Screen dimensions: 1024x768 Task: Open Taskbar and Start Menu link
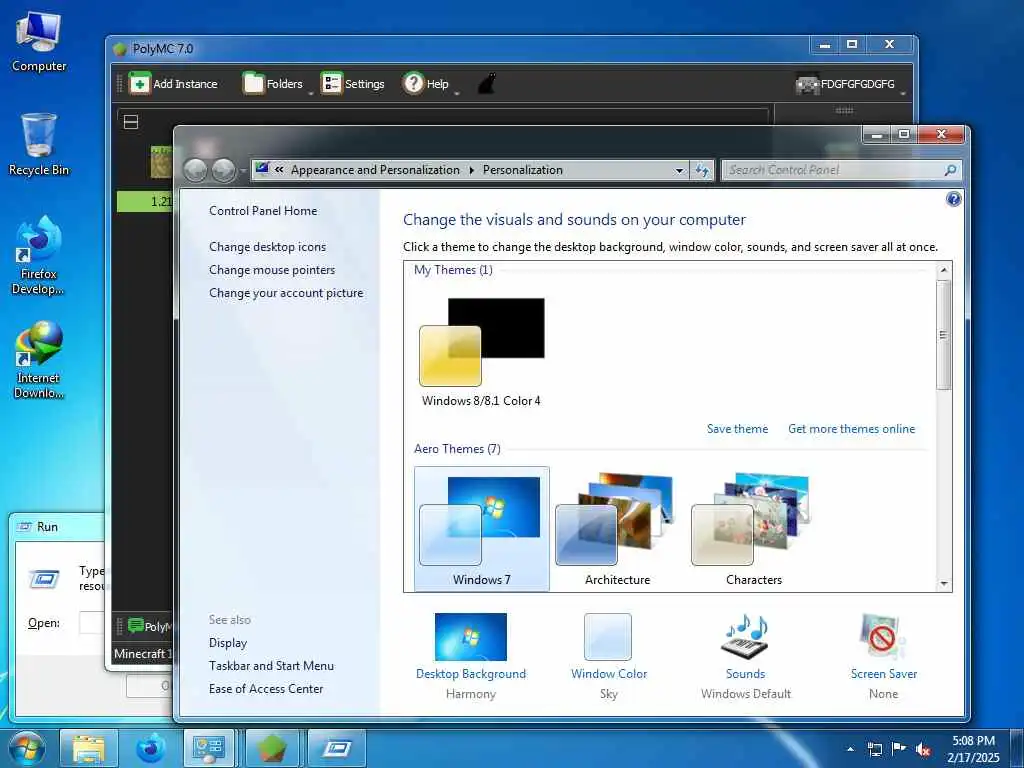tap(271, 666)
